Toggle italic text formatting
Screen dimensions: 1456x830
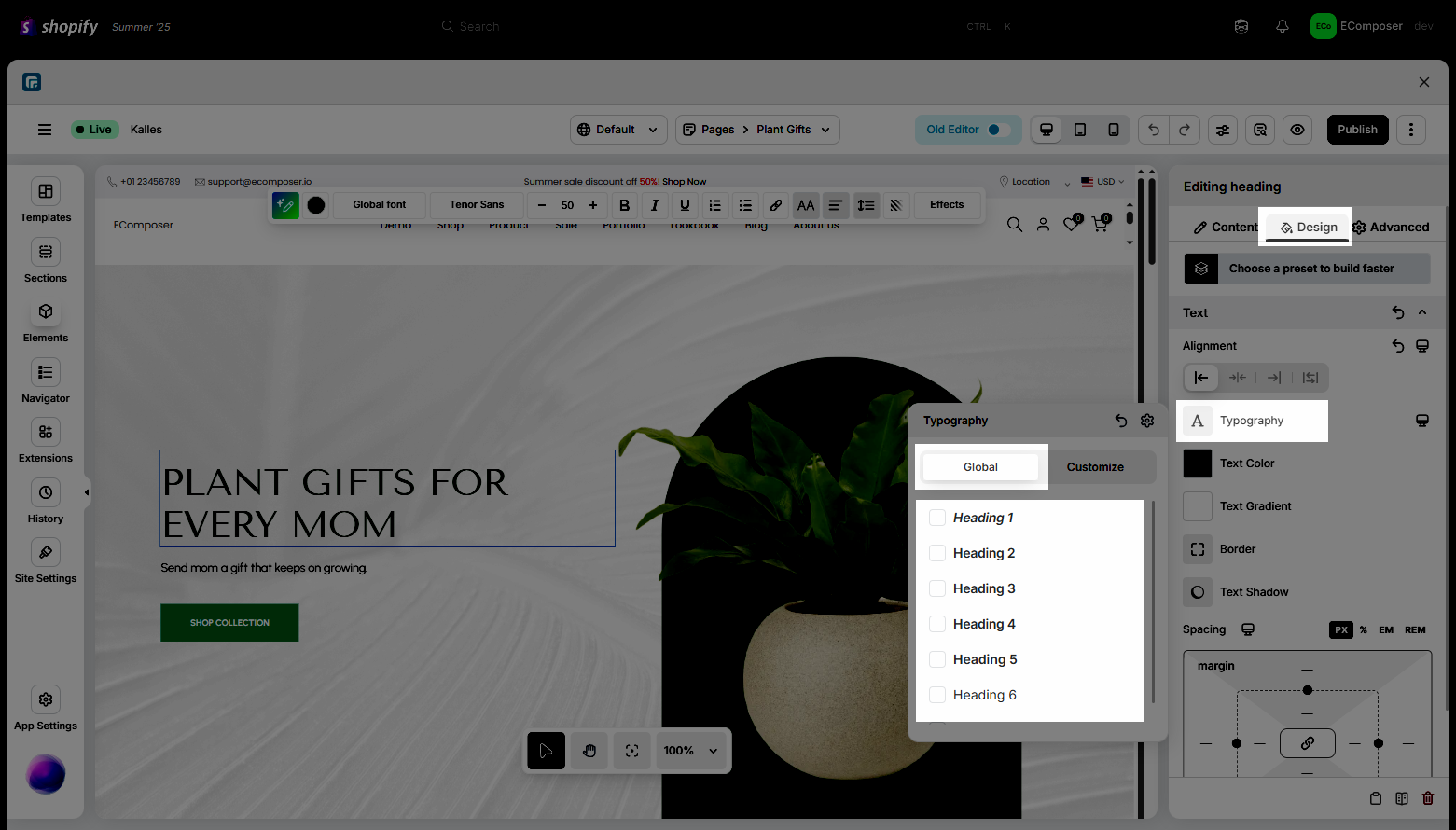[655, 205]
